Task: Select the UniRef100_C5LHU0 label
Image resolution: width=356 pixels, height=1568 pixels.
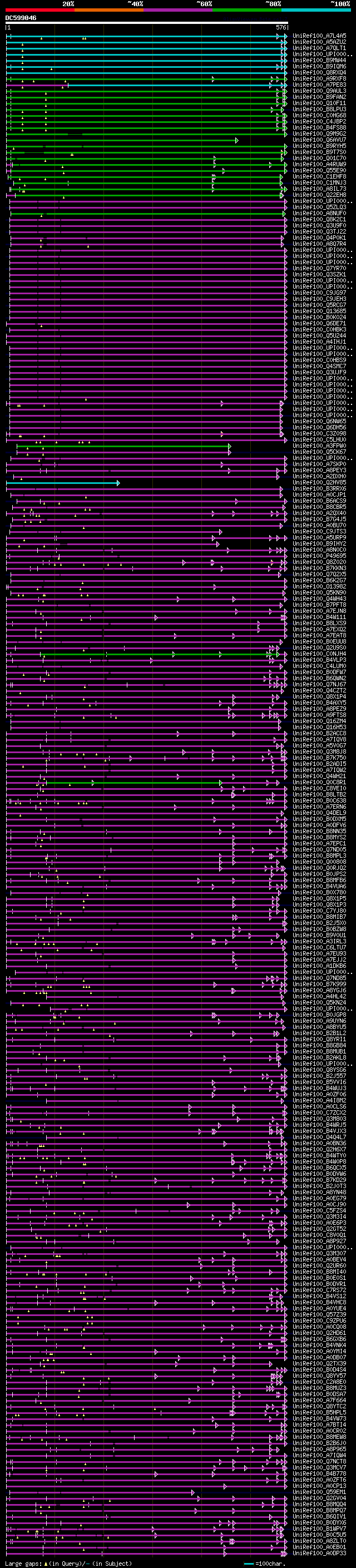Action: [x=319, y=440]
